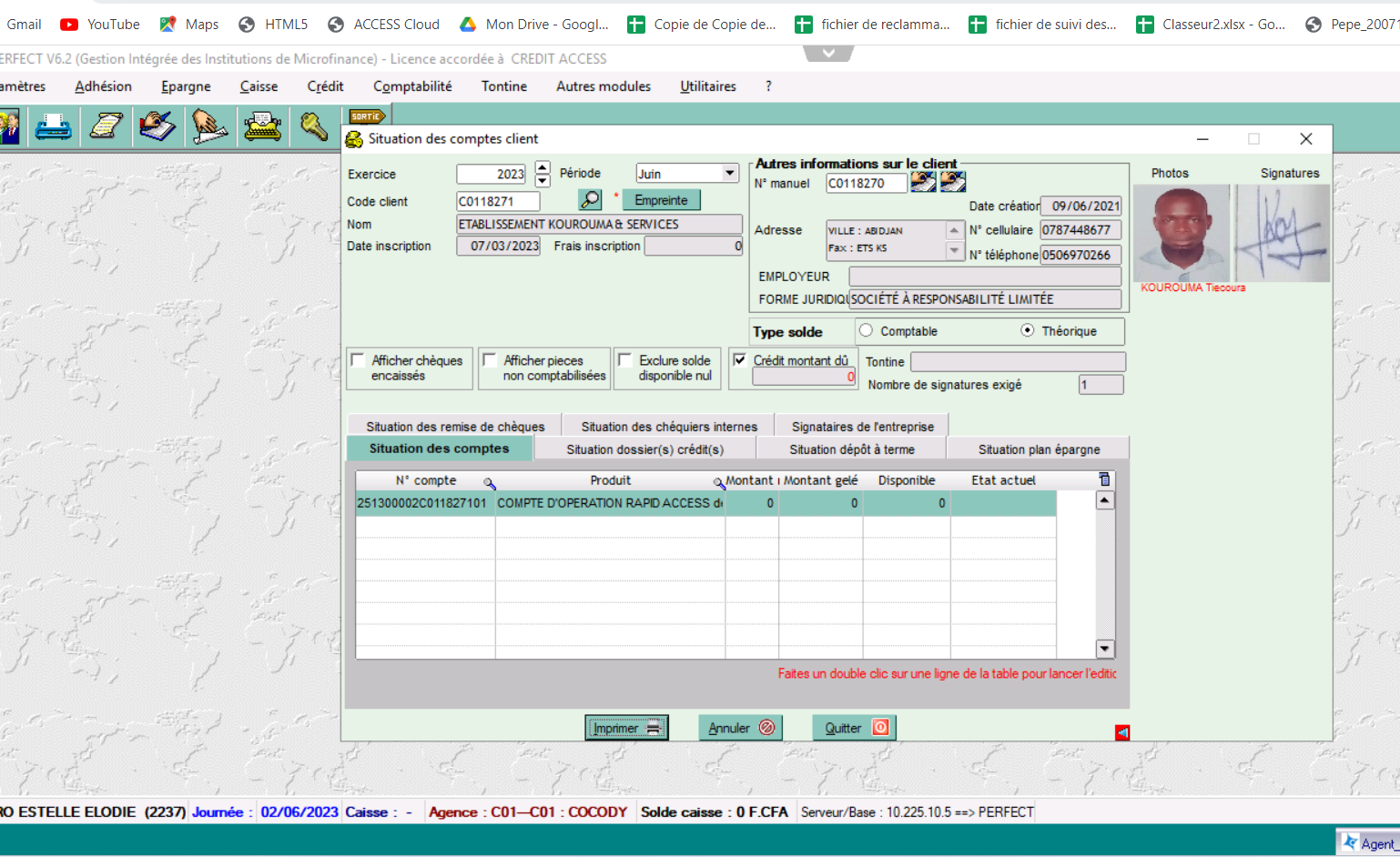This screenshot has width=1400, height=857.
Task: Click the magnifier search icon beside Code client
Action: pos(590,199)
